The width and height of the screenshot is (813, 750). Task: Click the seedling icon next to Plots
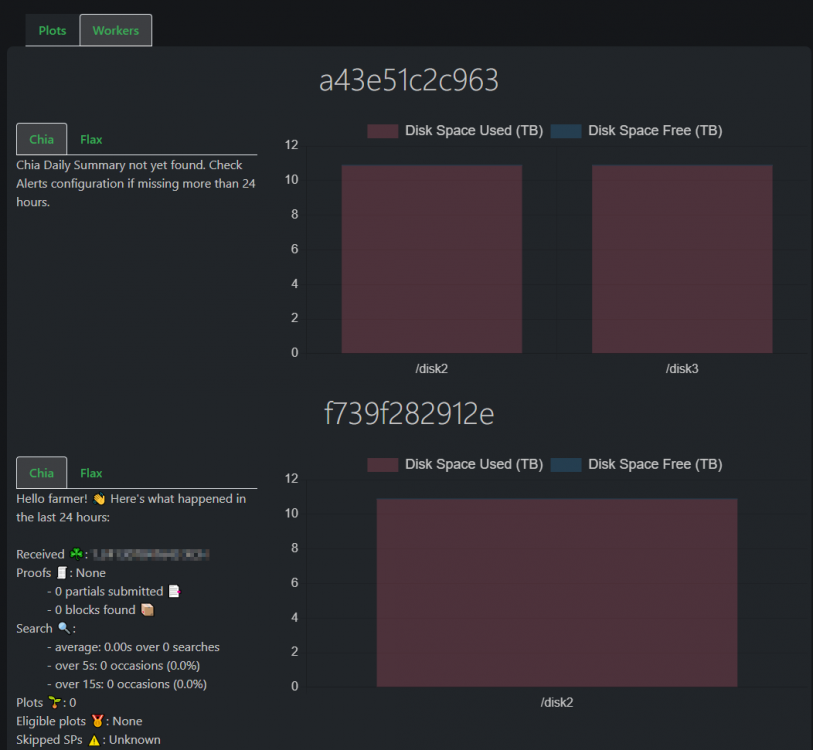pos(54,702)
